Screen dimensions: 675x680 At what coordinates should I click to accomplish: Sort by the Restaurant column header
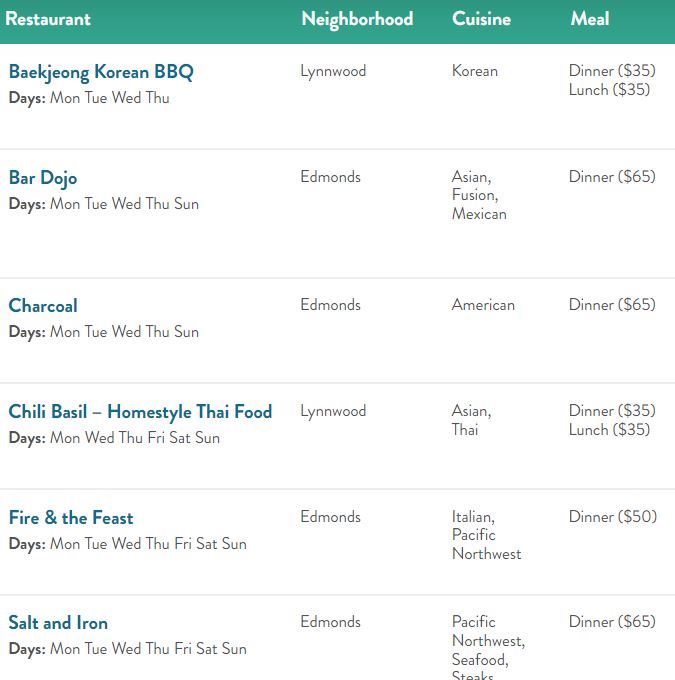click(x=48, y=19)
